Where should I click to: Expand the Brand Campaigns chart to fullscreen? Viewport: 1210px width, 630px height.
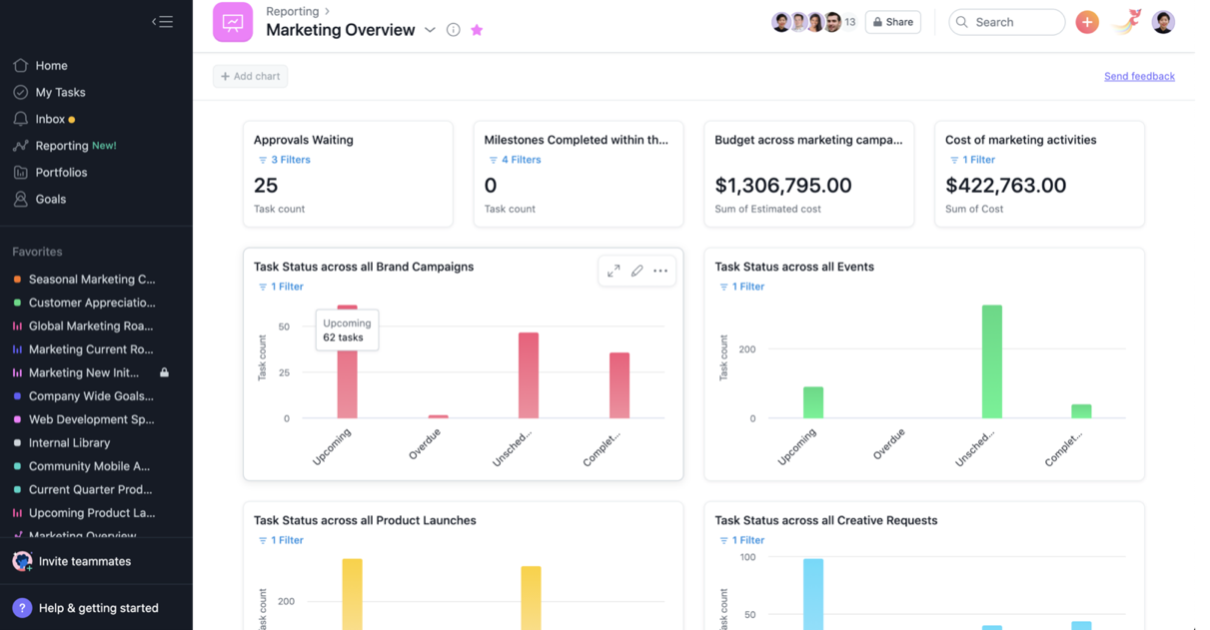tap(613, 271)
